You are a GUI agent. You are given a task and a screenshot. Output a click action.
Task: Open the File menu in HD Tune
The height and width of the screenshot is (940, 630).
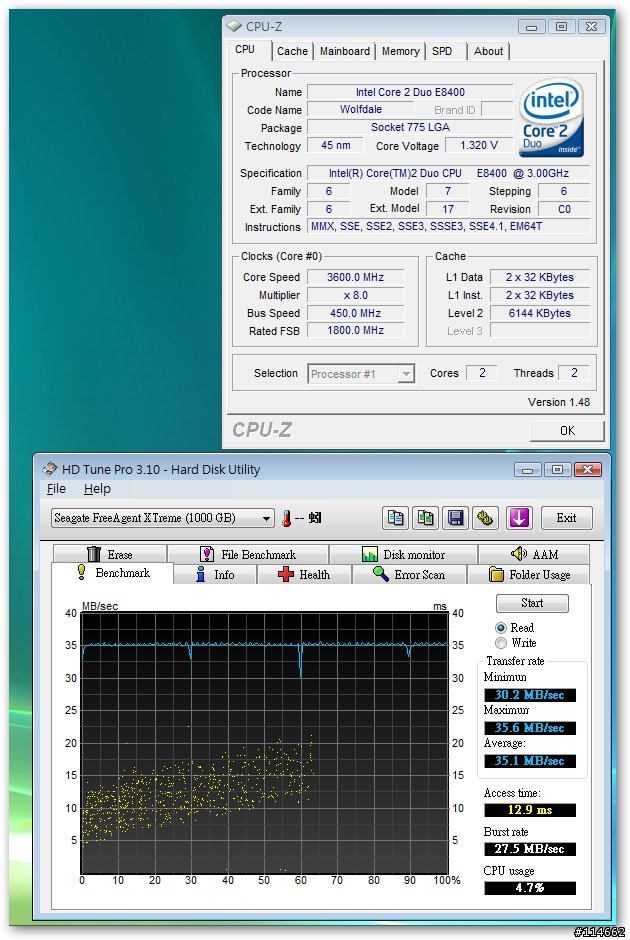point(56,489)
